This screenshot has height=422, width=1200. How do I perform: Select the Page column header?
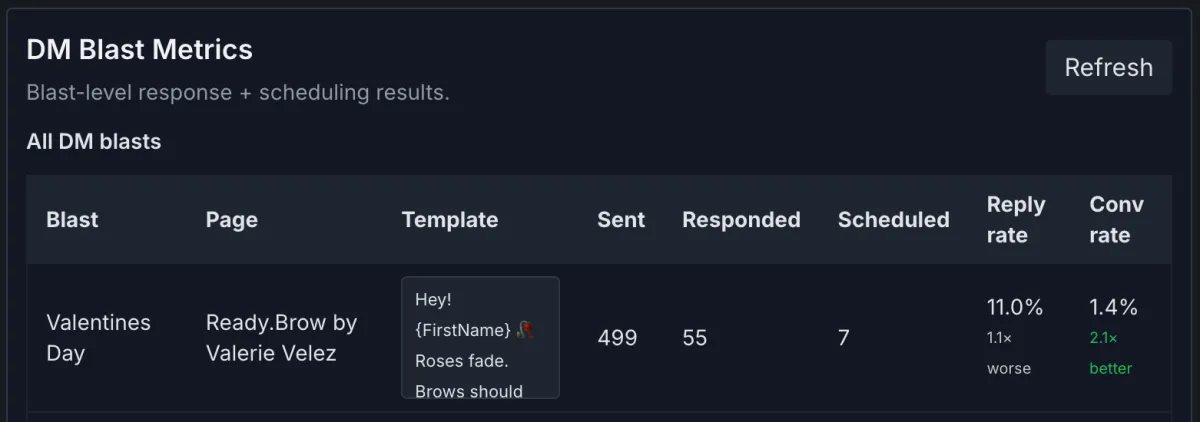(231, 220)
